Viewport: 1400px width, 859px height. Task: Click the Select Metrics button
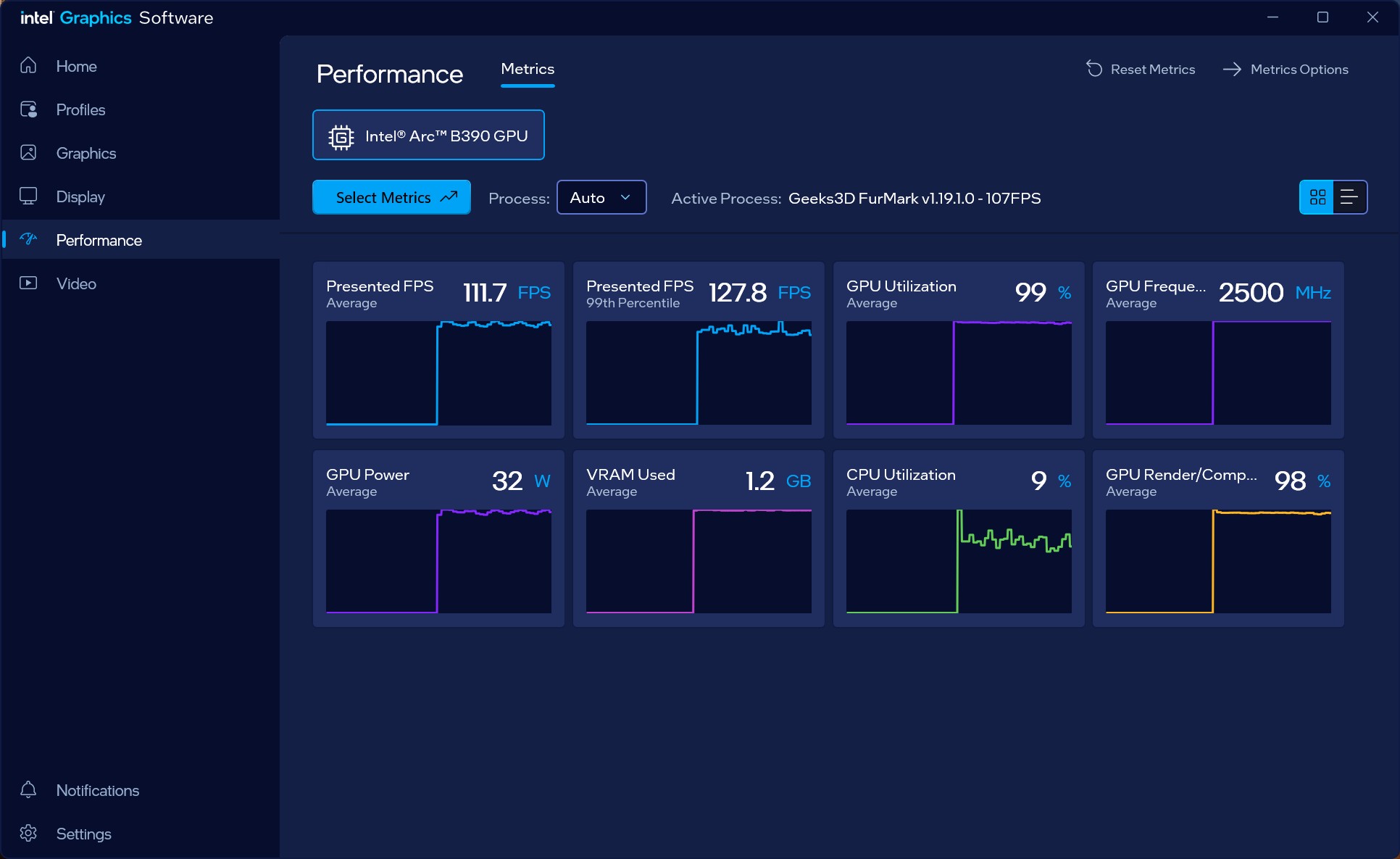tap(391, 198)
